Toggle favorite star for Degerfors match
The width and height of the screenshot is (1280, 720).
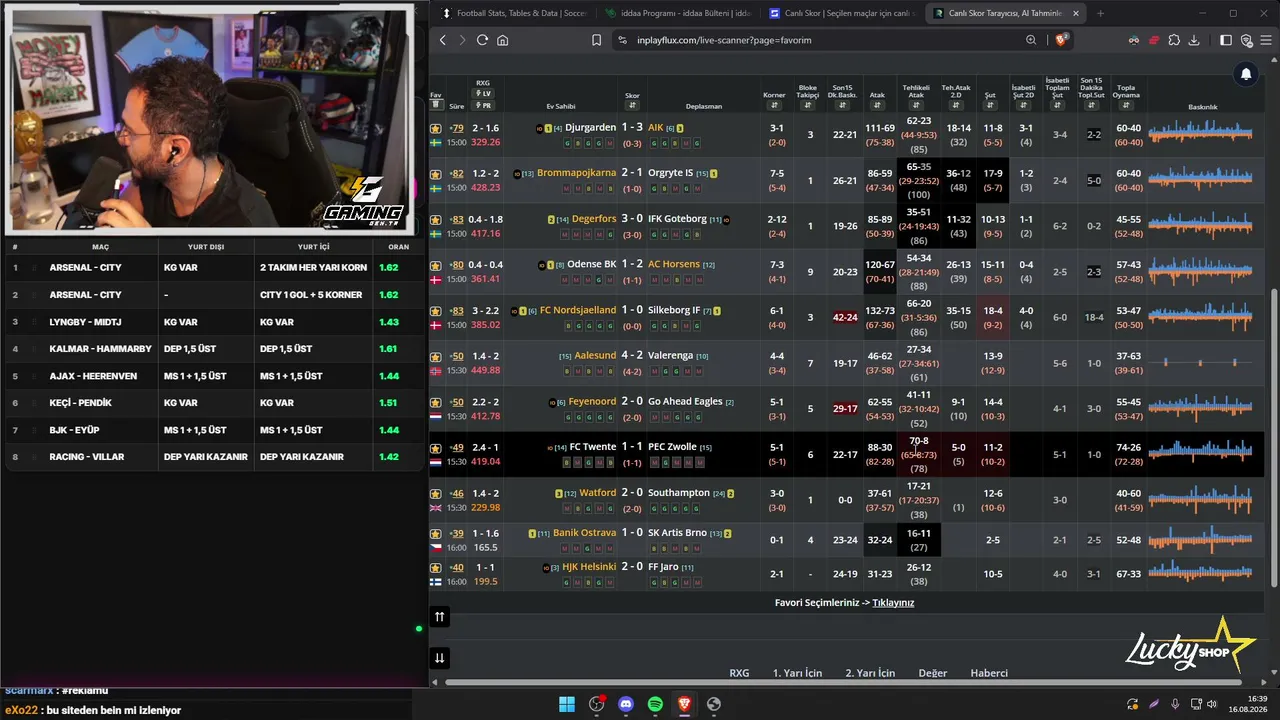[435, 220]
